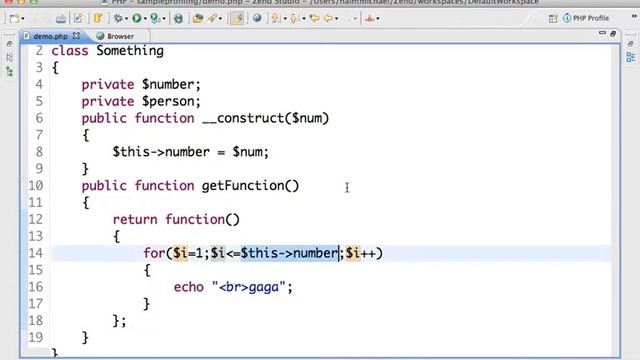Click the yellow document toolbar icon

point(98,18)
